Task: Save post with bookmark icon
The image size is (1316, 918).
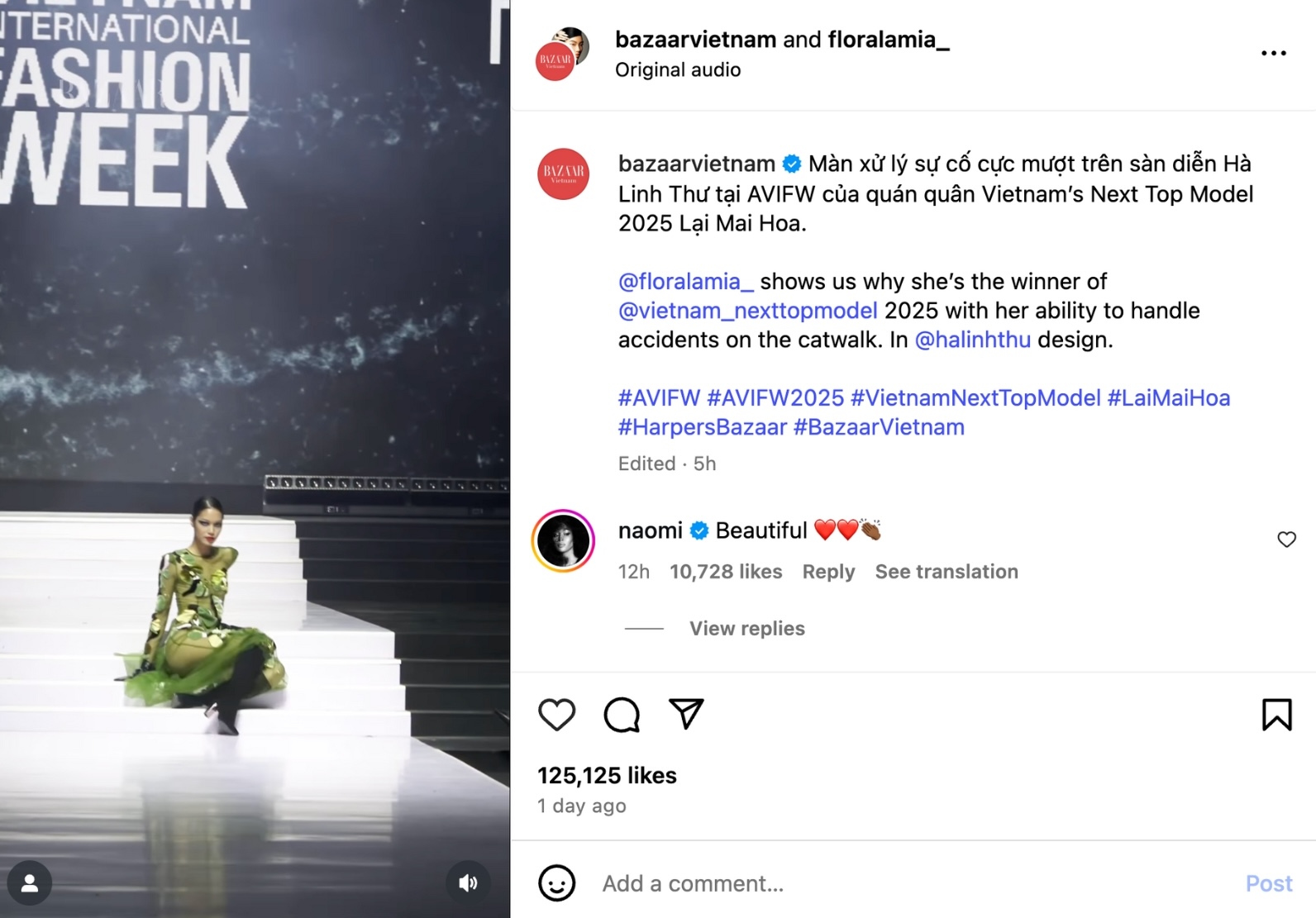Action: coord(1276,715)
